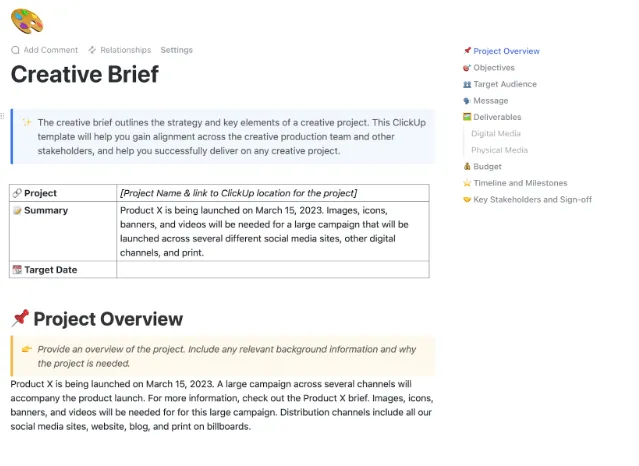
Task: Open Physical Media sub-section in outline
Action: coord(499,150)
